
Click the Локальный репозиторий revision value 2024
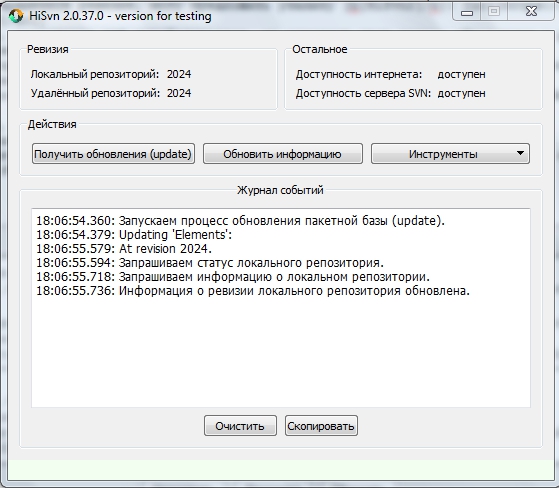[179, 74]
